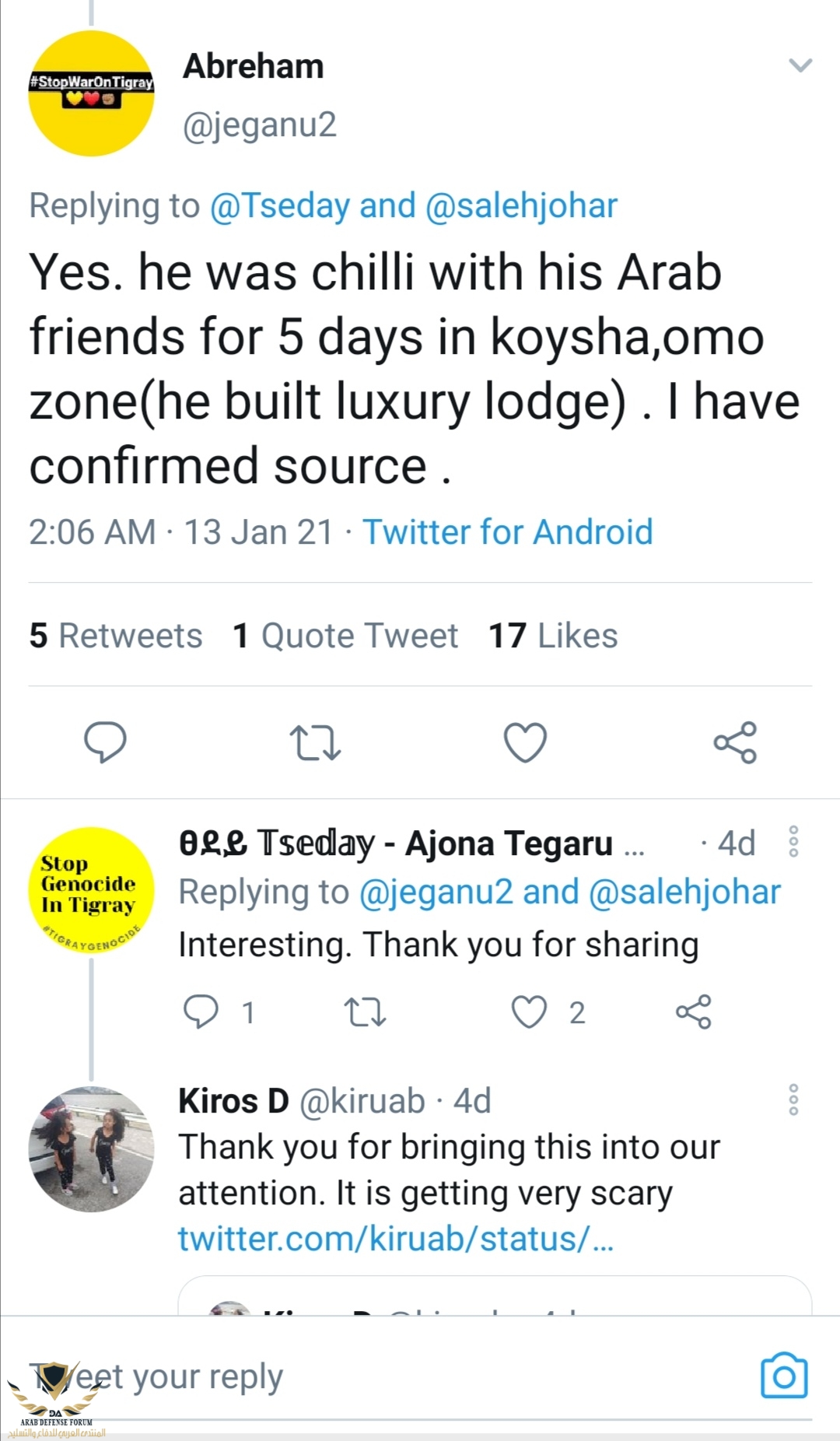Open camera to attach photo
The height and width of the screenshot is (1441, 840).
click(x=784, y=1376)
